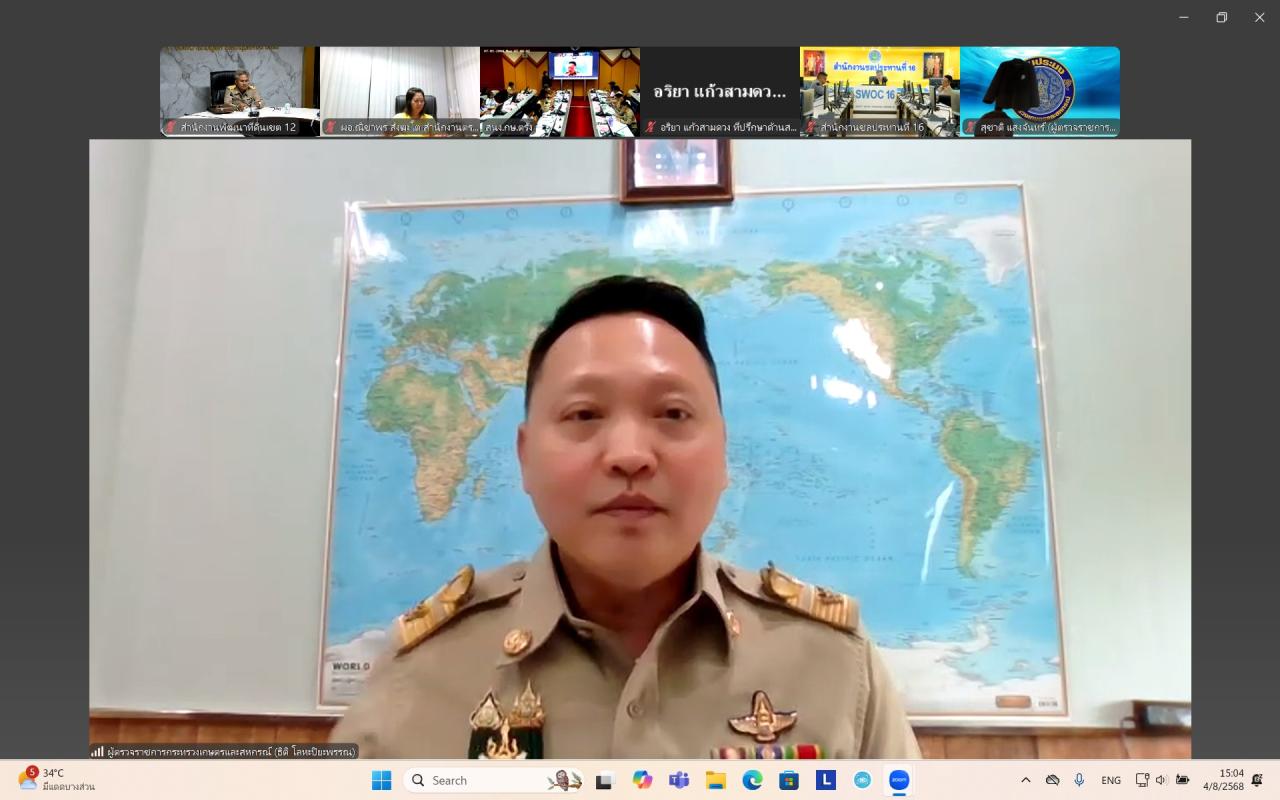
Task: Click the cast/display icon in the system tray
Action: (x=1142, y=780)
